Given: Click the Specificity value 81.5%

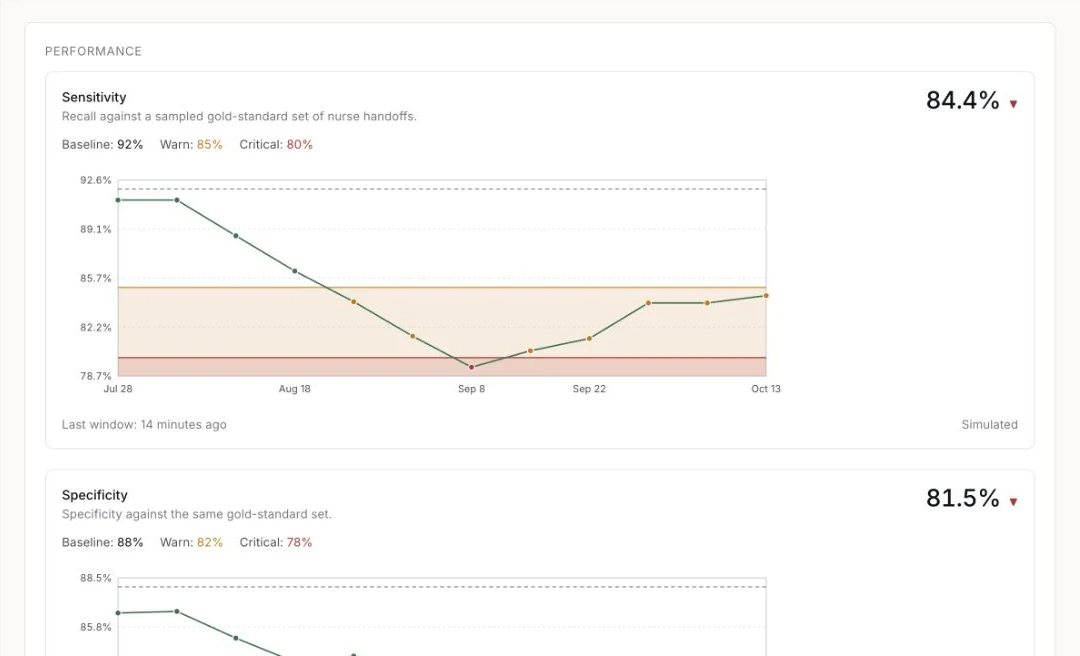Looking at the screenshot, I should (962, 498).
